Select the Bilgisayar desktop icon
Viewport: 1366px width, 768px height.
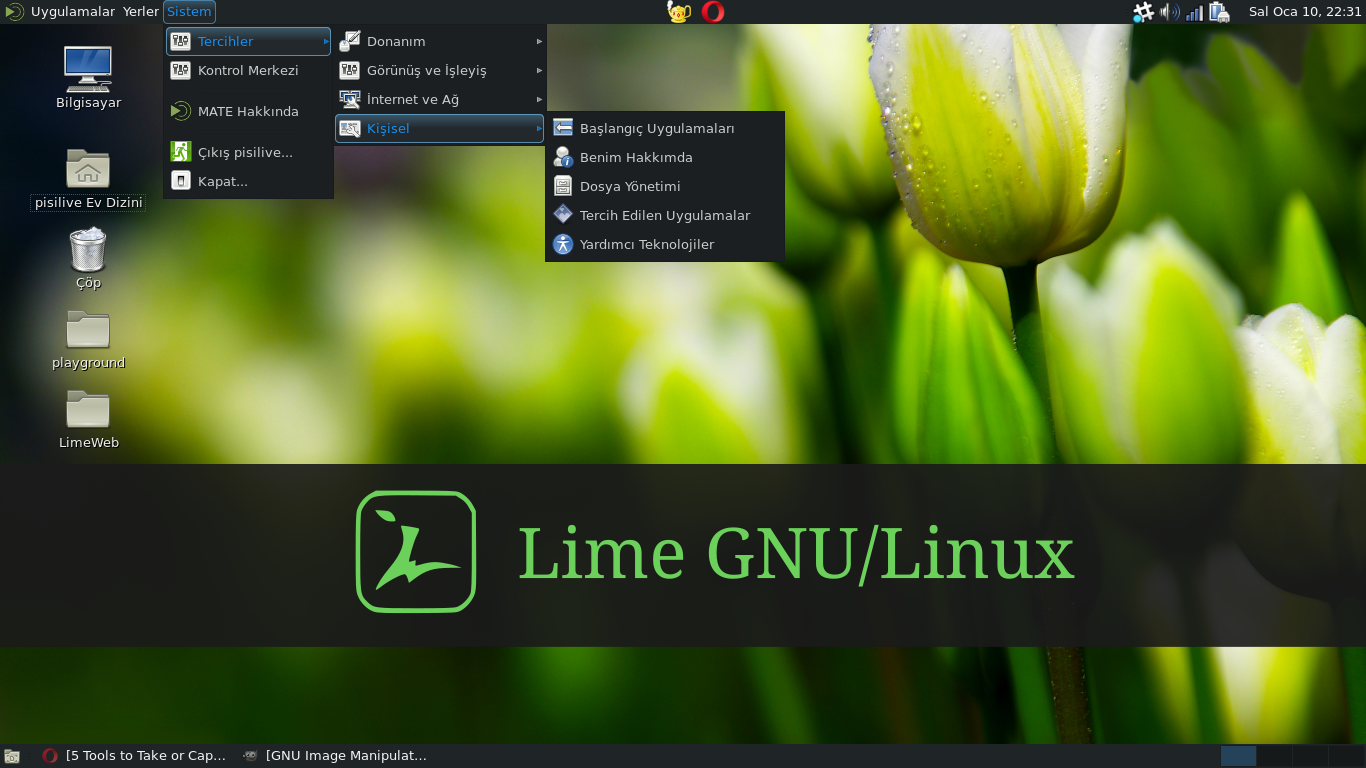(88, 78)
